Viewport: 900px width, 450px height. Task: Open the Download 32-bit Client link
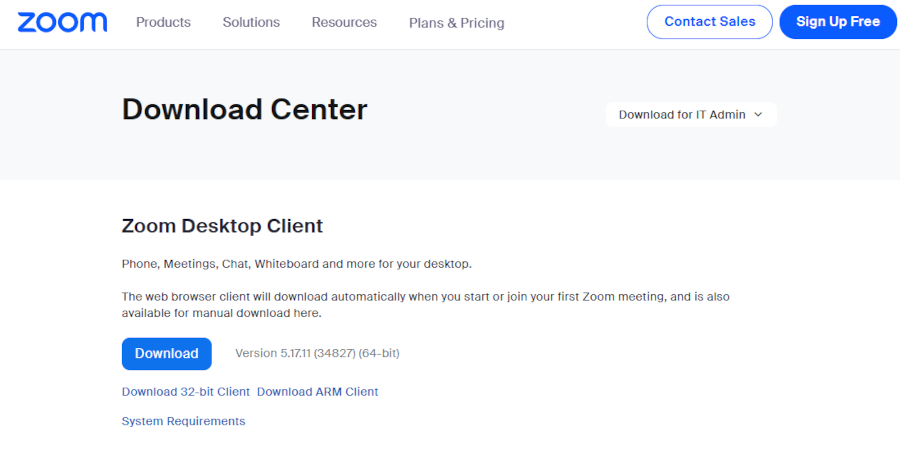pos(186,392)
